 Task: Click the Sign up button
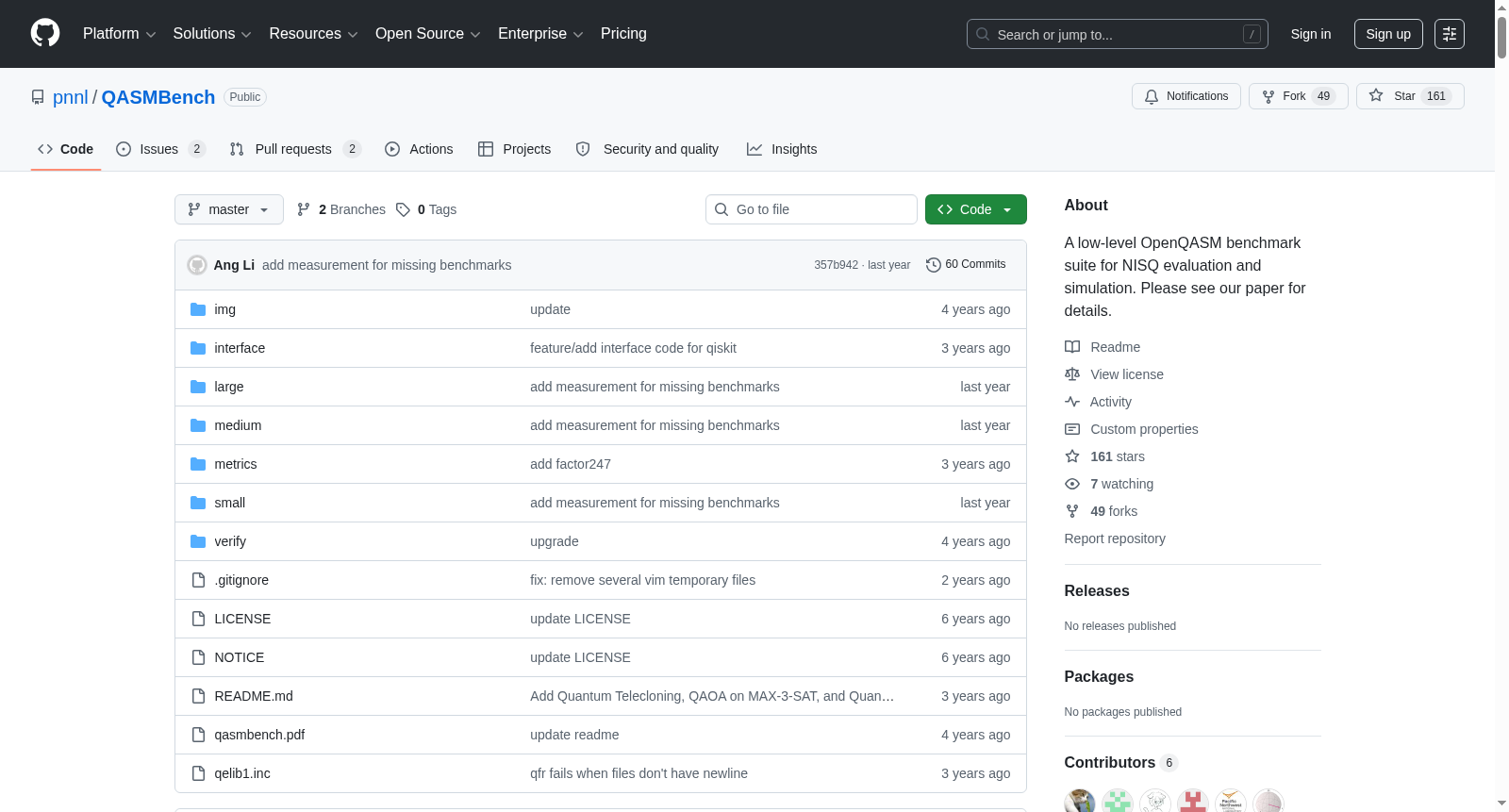pos(1388,34)
